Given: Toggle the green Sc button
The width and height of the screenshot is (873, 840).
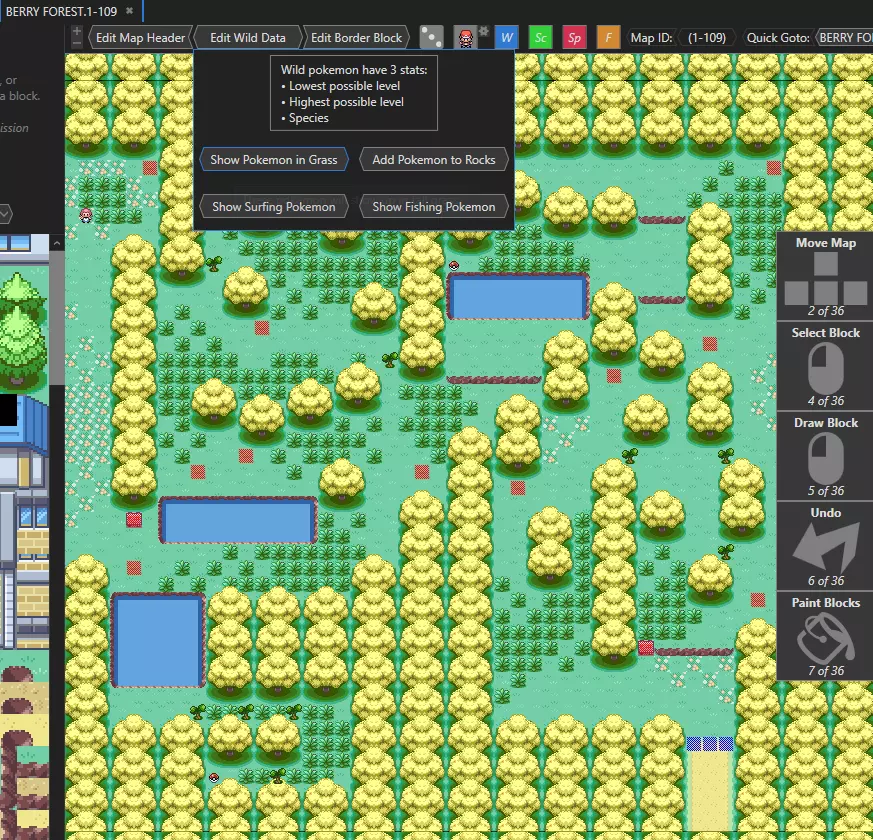Looking at the screenshot, I should [541, 38].
